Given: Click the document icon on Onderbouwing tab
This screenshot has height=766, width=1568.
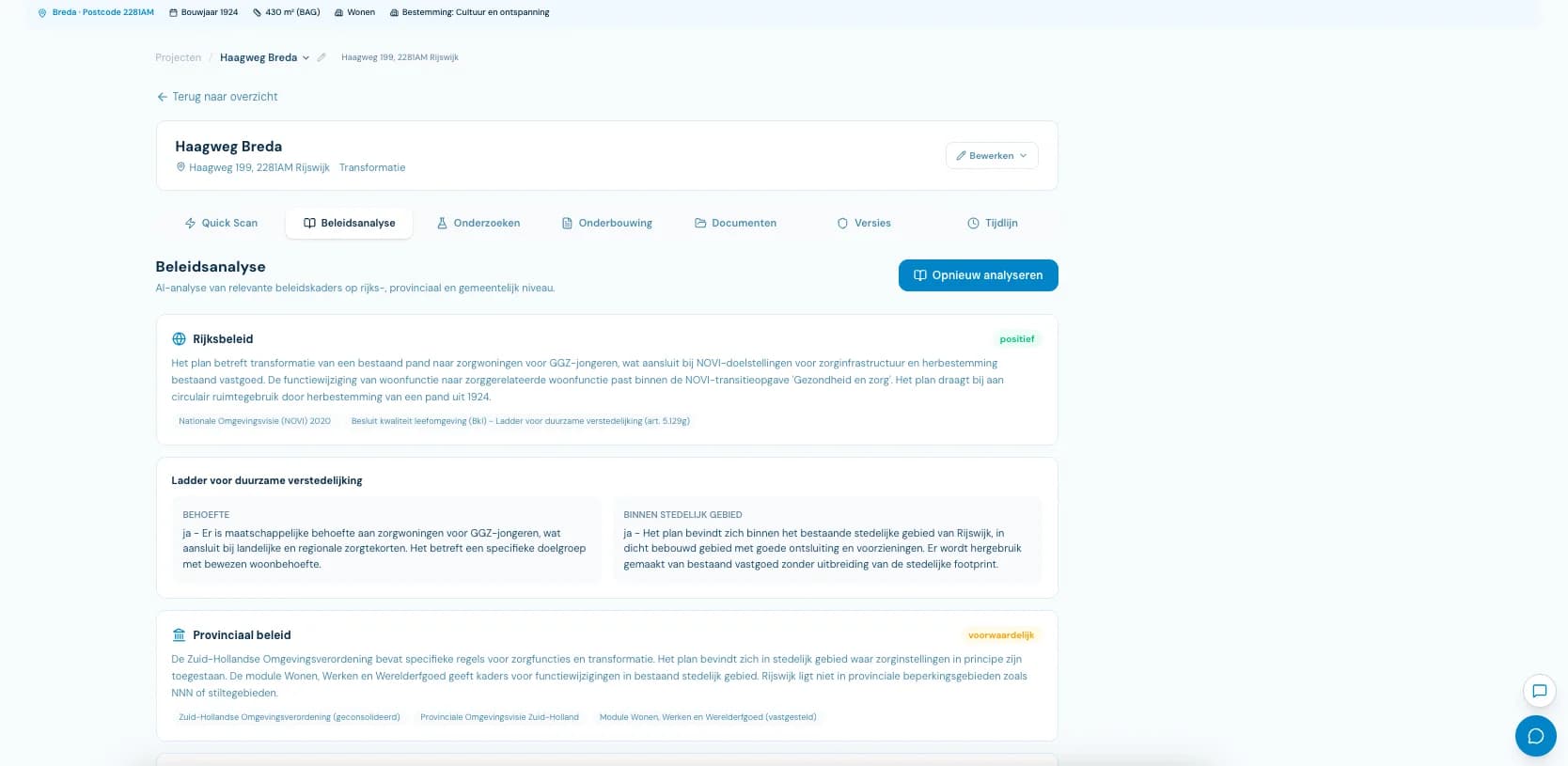Looking at the screenshot, I should coord(567,223).
